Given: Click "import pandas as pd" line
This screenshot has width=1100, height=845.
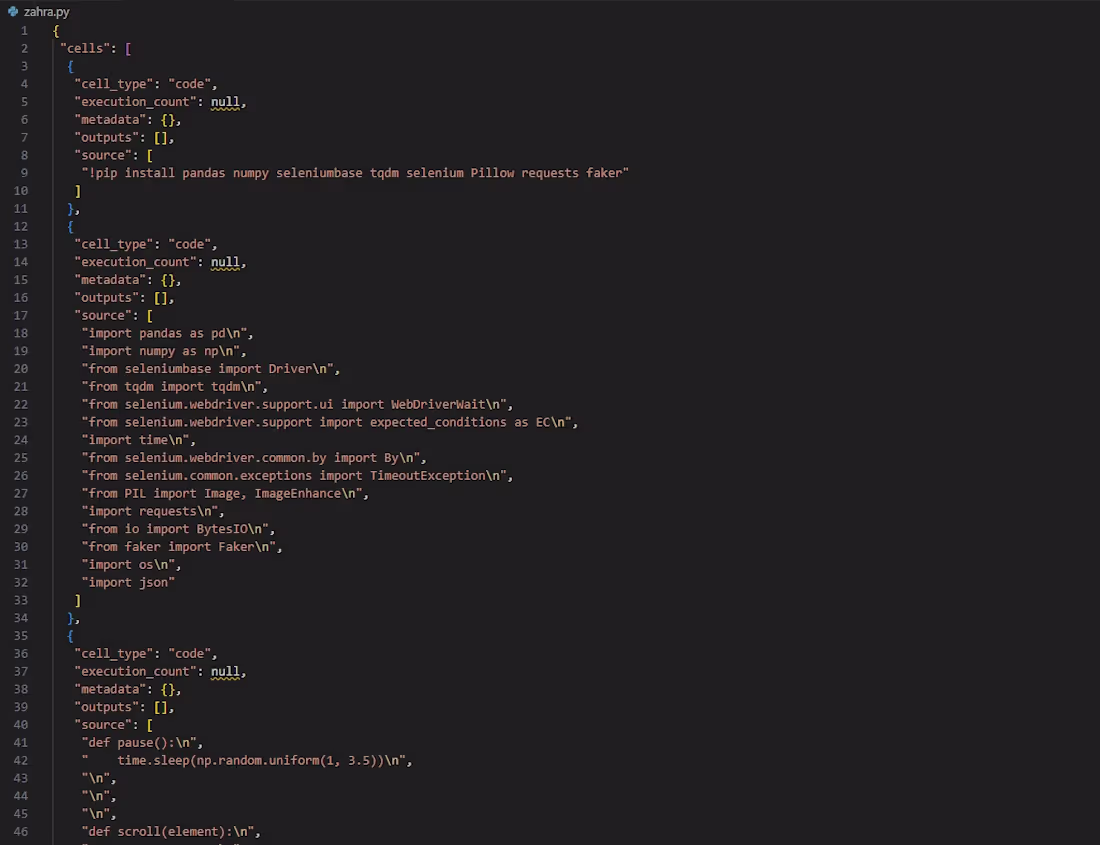Looking at the screenshot, I should pyautogui.click(x=167, y=333).
